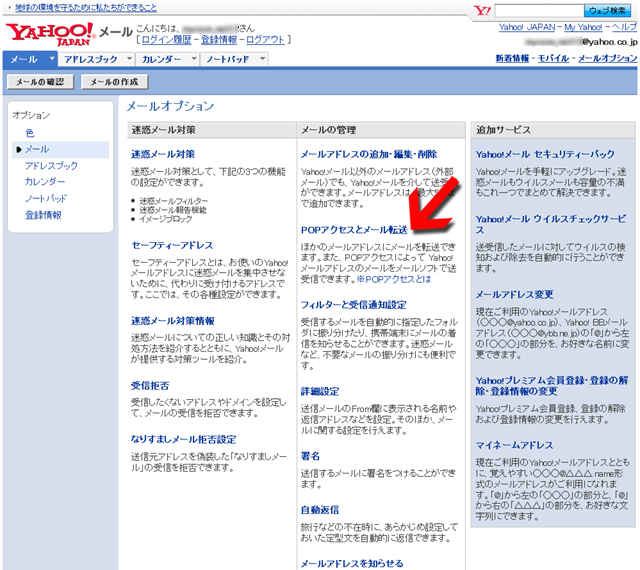Select 色 in the options sidebar
Image resolution: width=640 pixels, height=570 pixels.
tap(29, 133)
